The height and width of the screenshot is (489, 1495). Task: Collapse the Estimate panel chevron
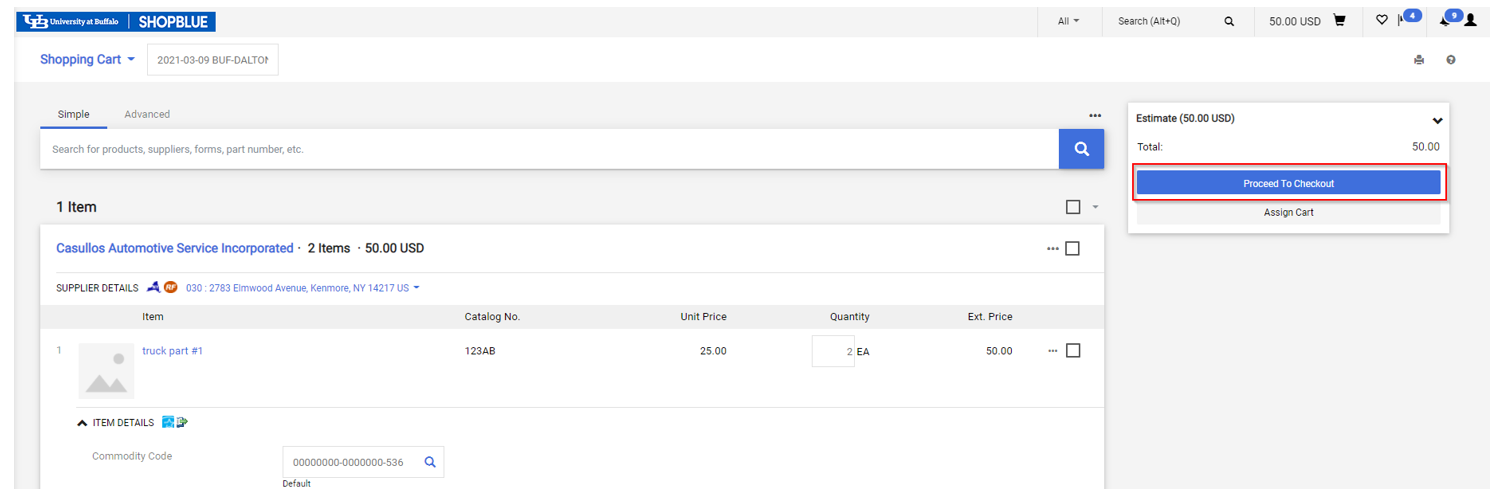pos(1437,120)
